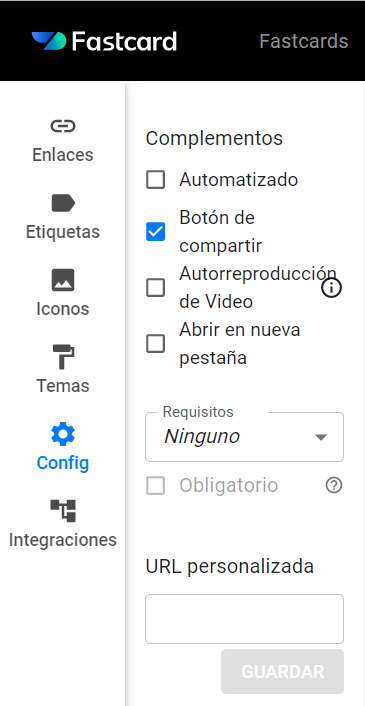
Task: Click the GUARDAR button
Action: click(282, 671)
